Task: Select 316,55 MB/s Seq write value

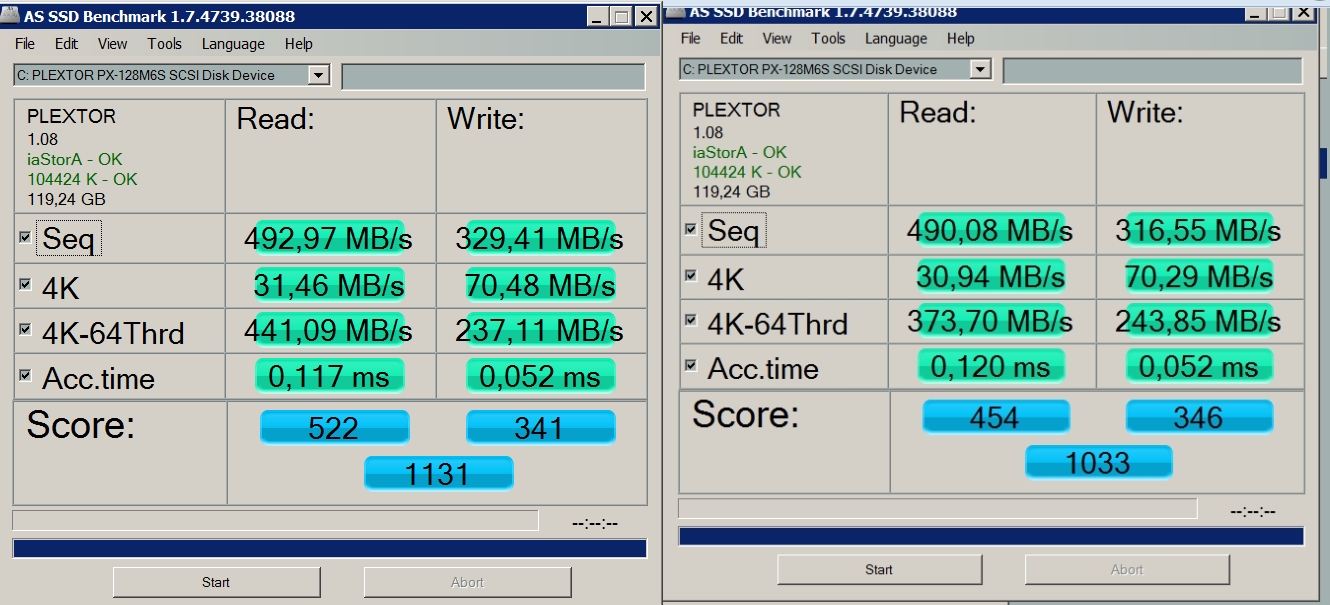Action: (x=1199, y=231)
